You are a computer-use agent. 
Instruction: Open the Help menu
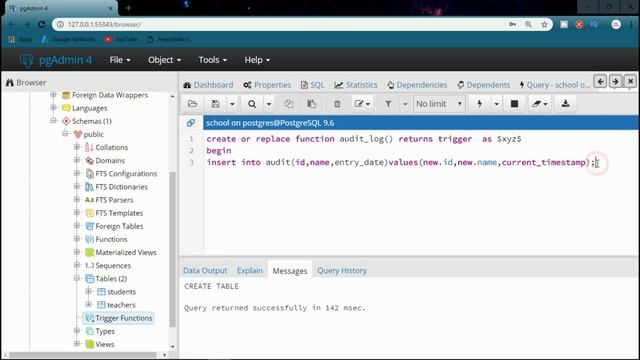[x=257, y=60]
